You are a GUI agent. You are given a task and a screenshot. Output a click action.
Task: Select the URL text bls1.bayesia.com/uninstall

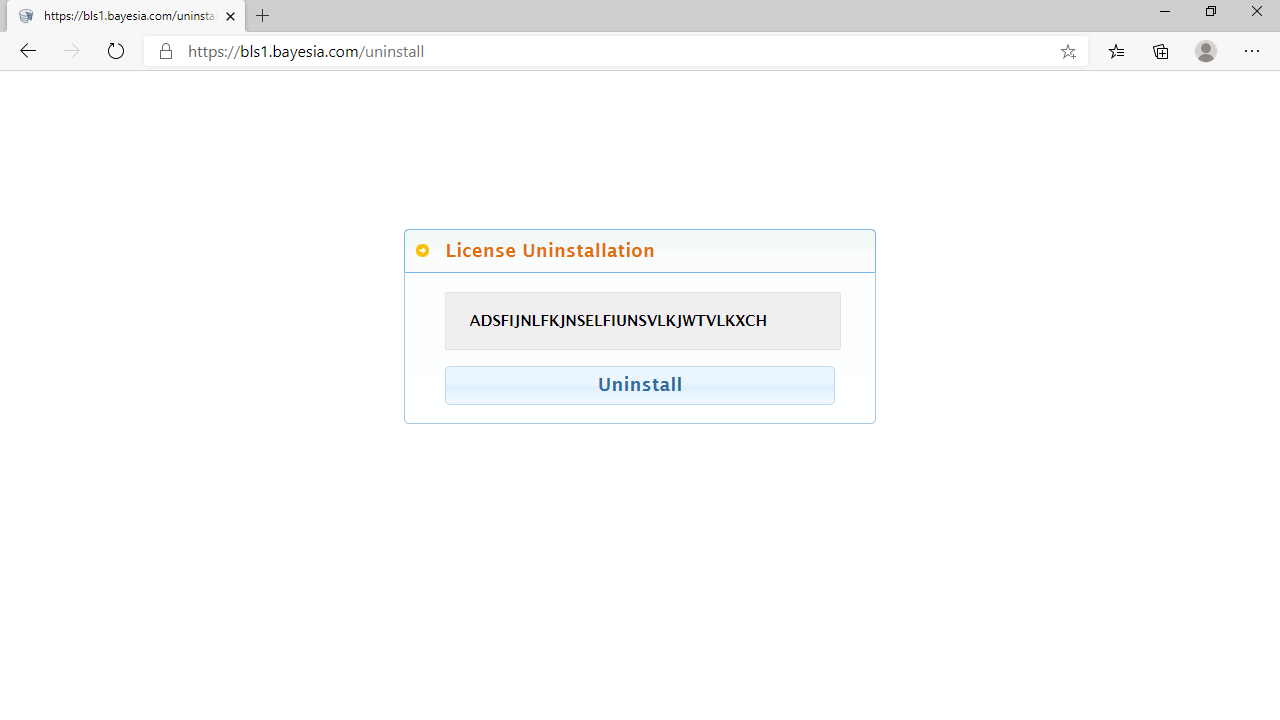[x=305, y=51]
